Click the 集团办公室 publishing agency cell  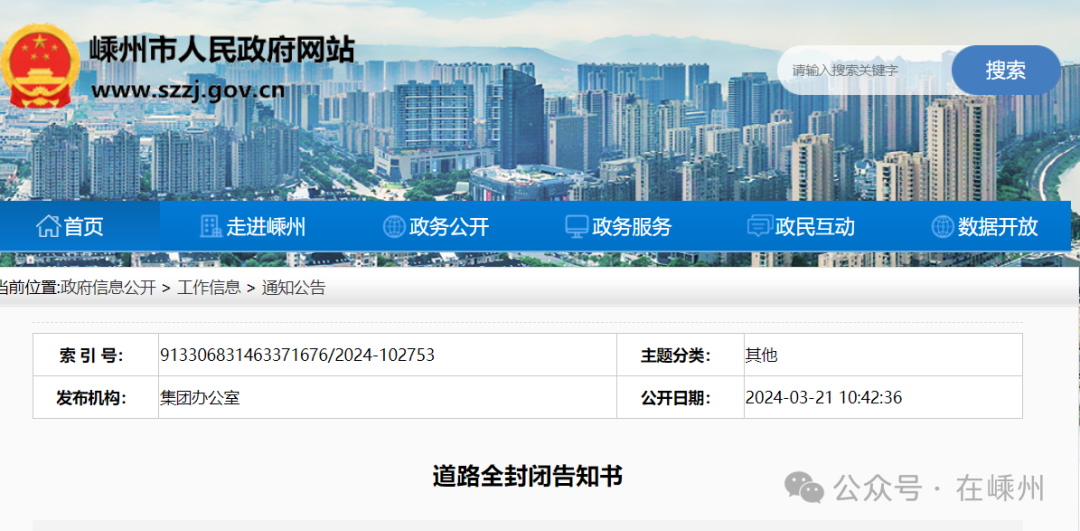point(200,398)
